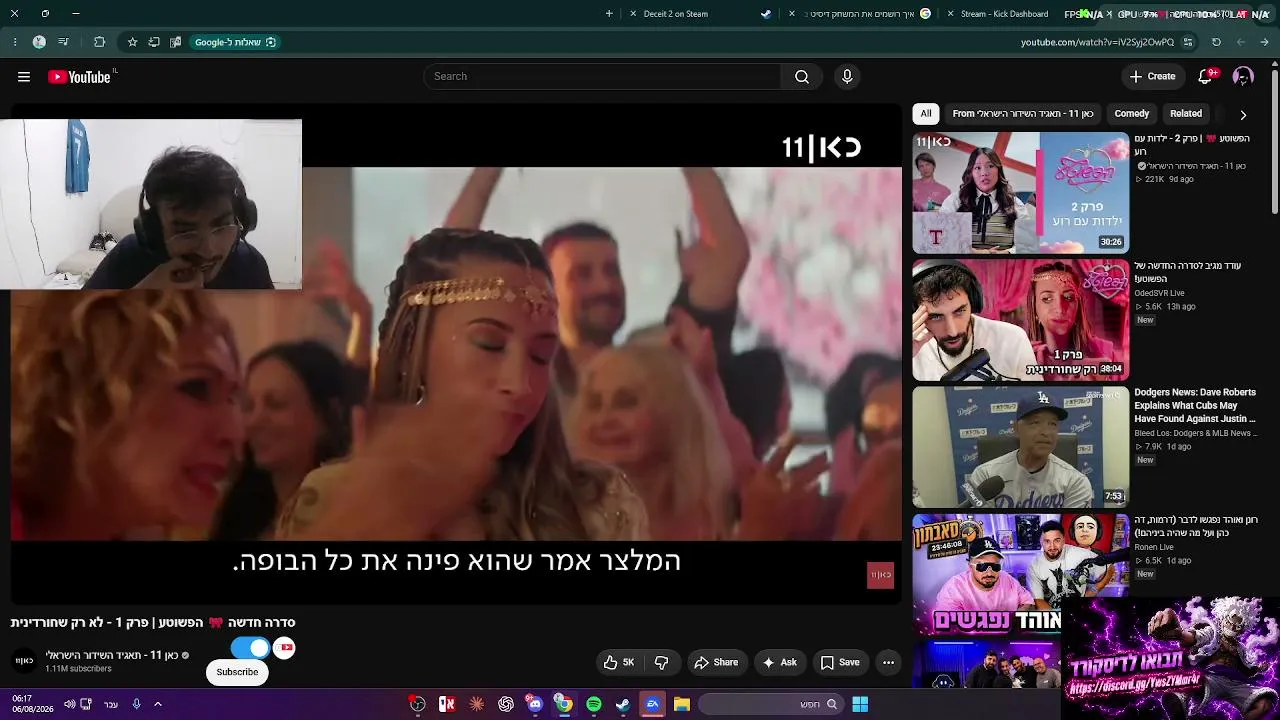This screenshot has width=1280, height=720.
Task: Click the כאן 11 watermark in the video corner
Action: (x=880, y=575)
